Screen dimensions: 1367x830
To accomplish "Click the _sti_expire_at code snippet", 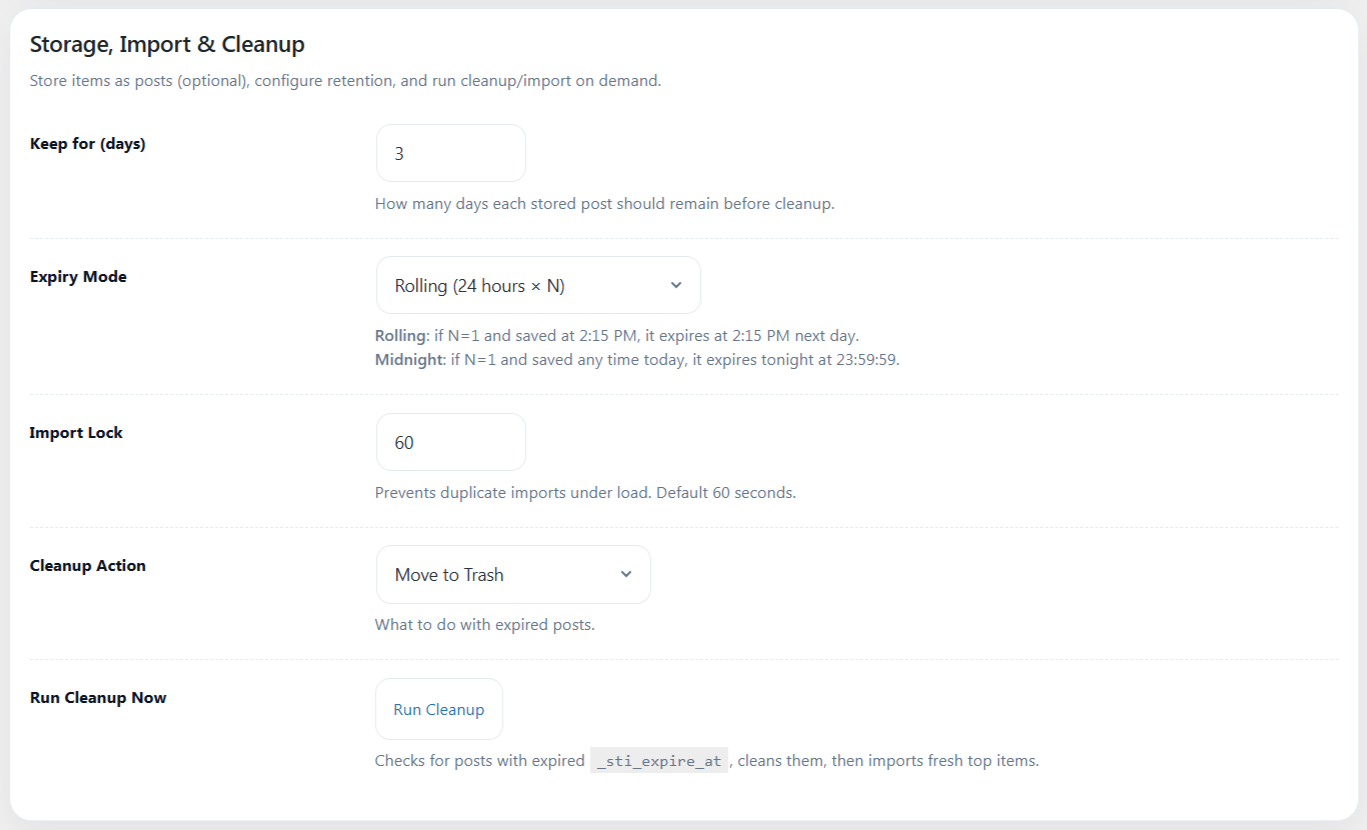I will [658, 760].
